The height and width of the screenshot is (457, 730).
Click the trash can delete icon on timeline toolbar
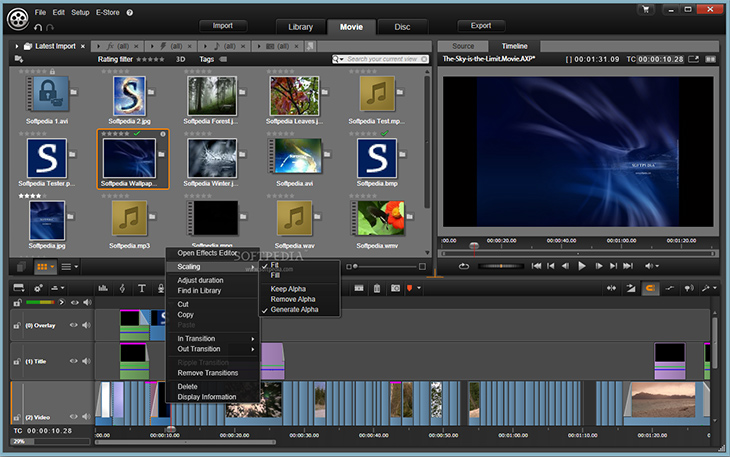tap(377, 288)
